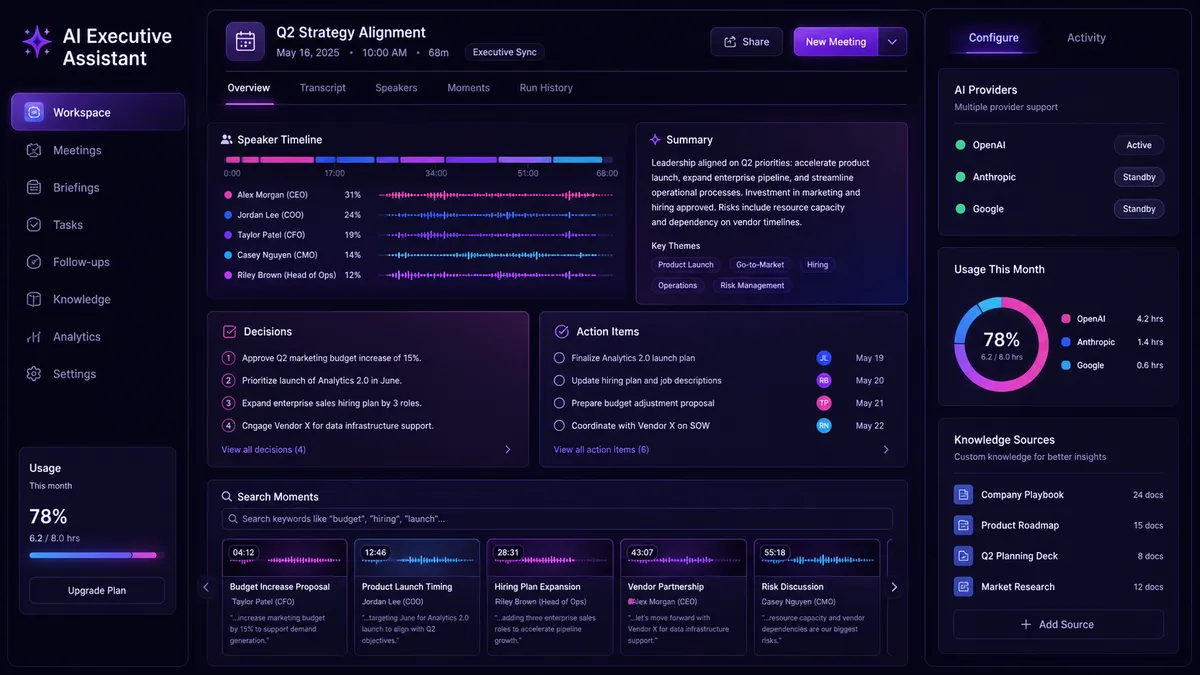Switch to the Overview tab
The width and height of the screenshot is (1200, 675).
249,88
